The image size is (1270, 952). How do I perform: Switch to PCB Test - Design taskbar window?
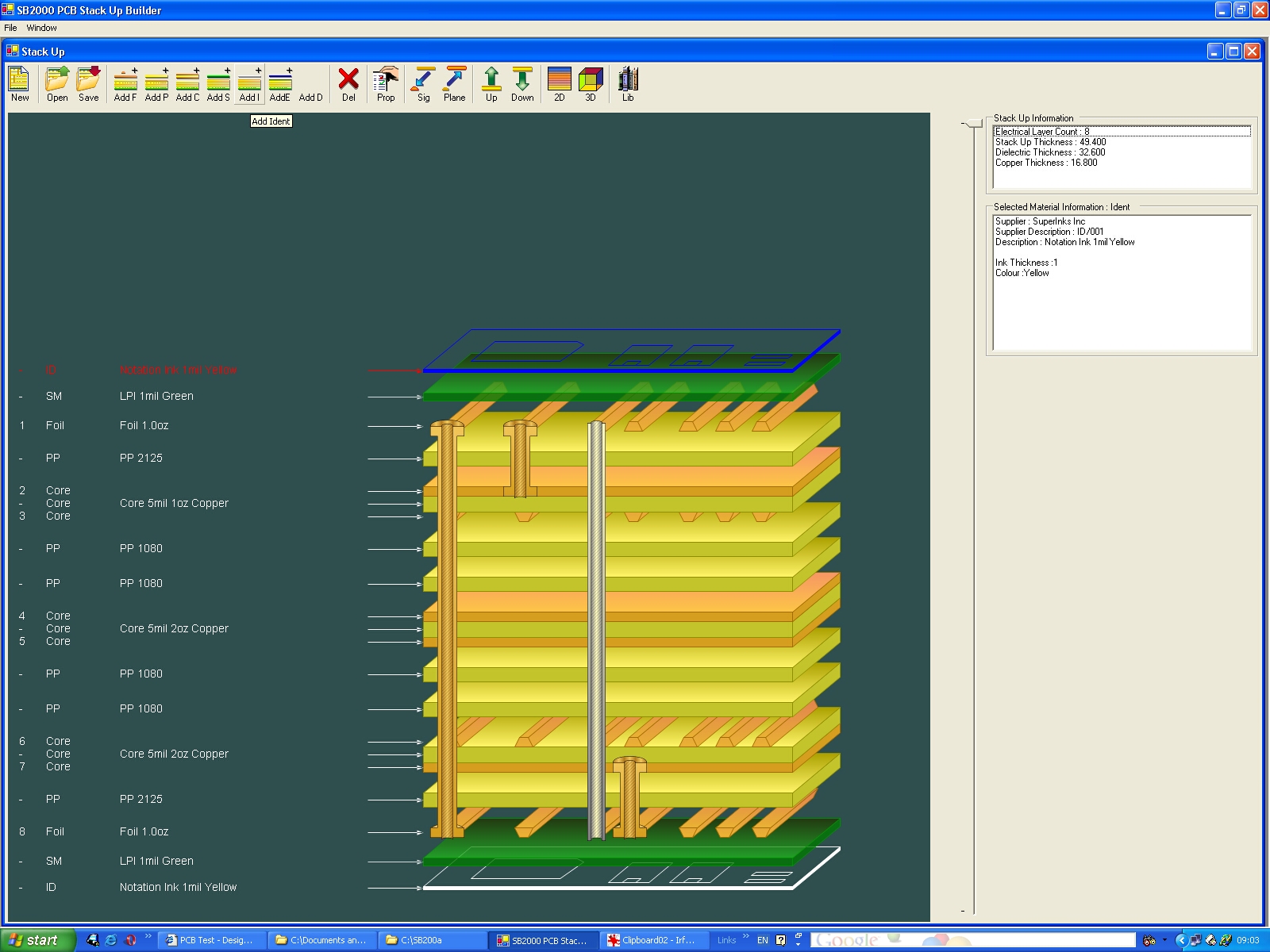(211, 940)
